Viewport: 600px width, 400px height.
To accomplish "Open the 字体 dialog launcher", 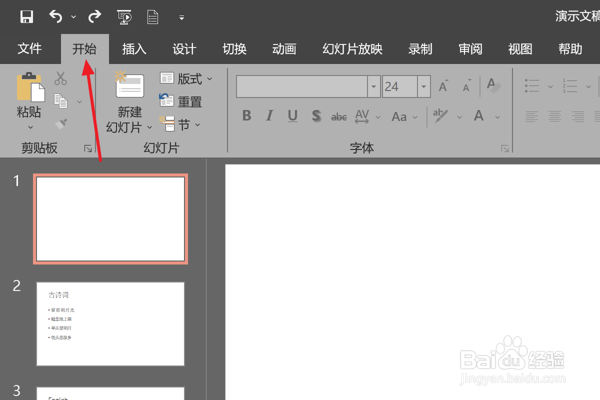I will point(505,149).
